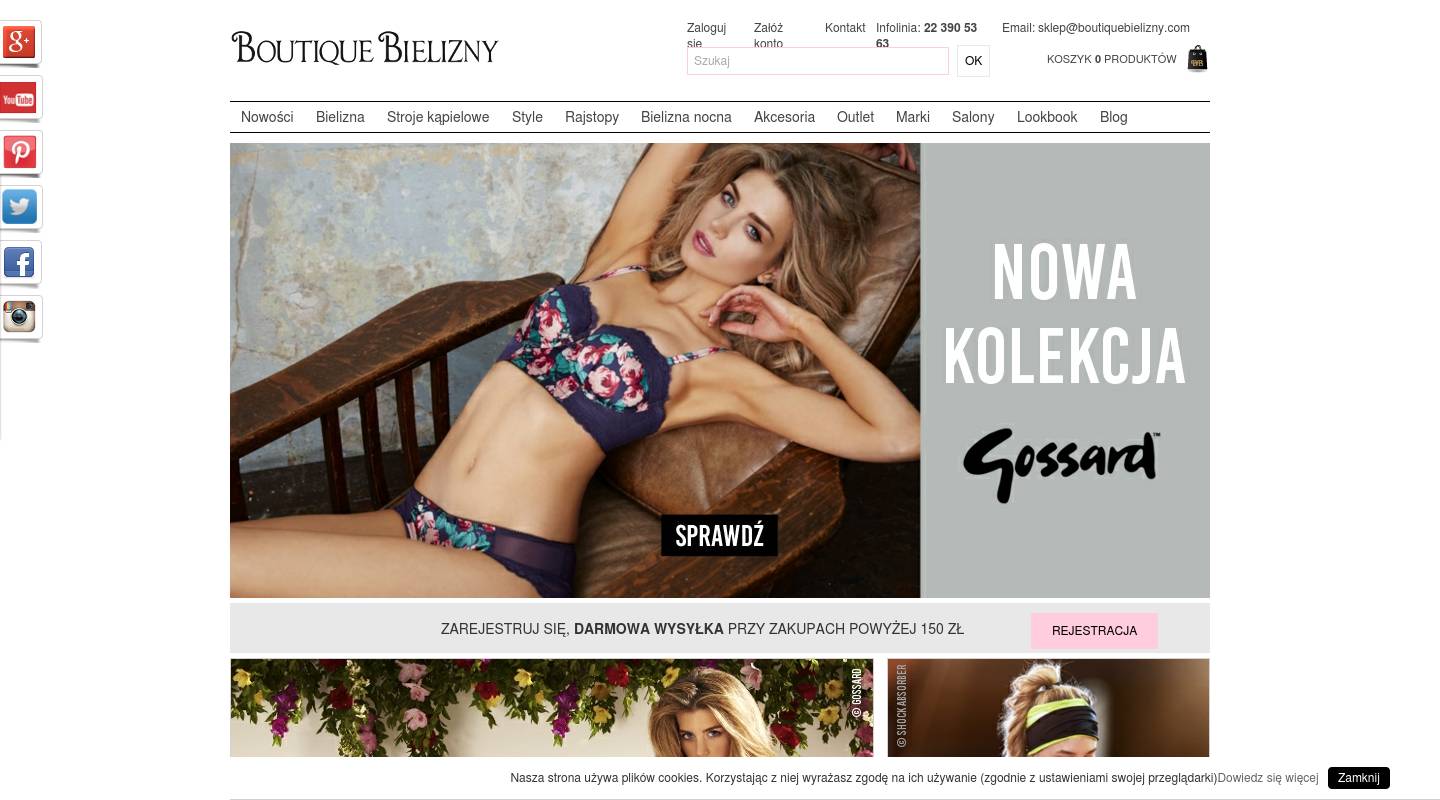Click the SPRAWDŹ banner button
Viewport: 1440px width, 800px height.
coord(719,535)
